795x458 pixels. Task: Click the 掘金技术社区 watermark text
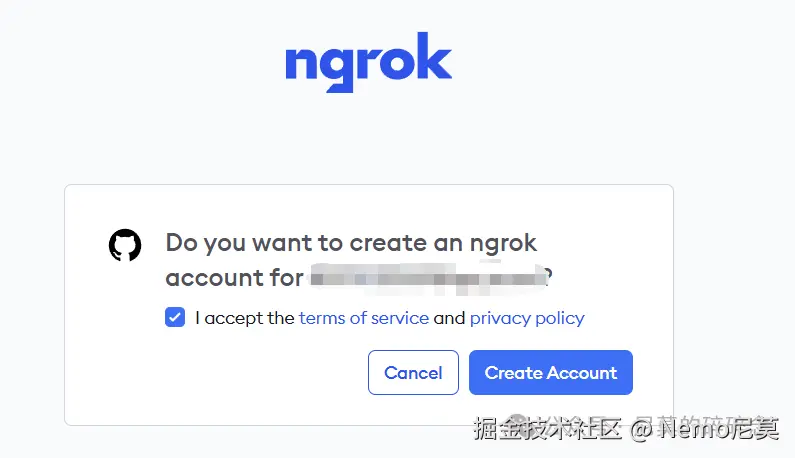(x=548, y=429)
